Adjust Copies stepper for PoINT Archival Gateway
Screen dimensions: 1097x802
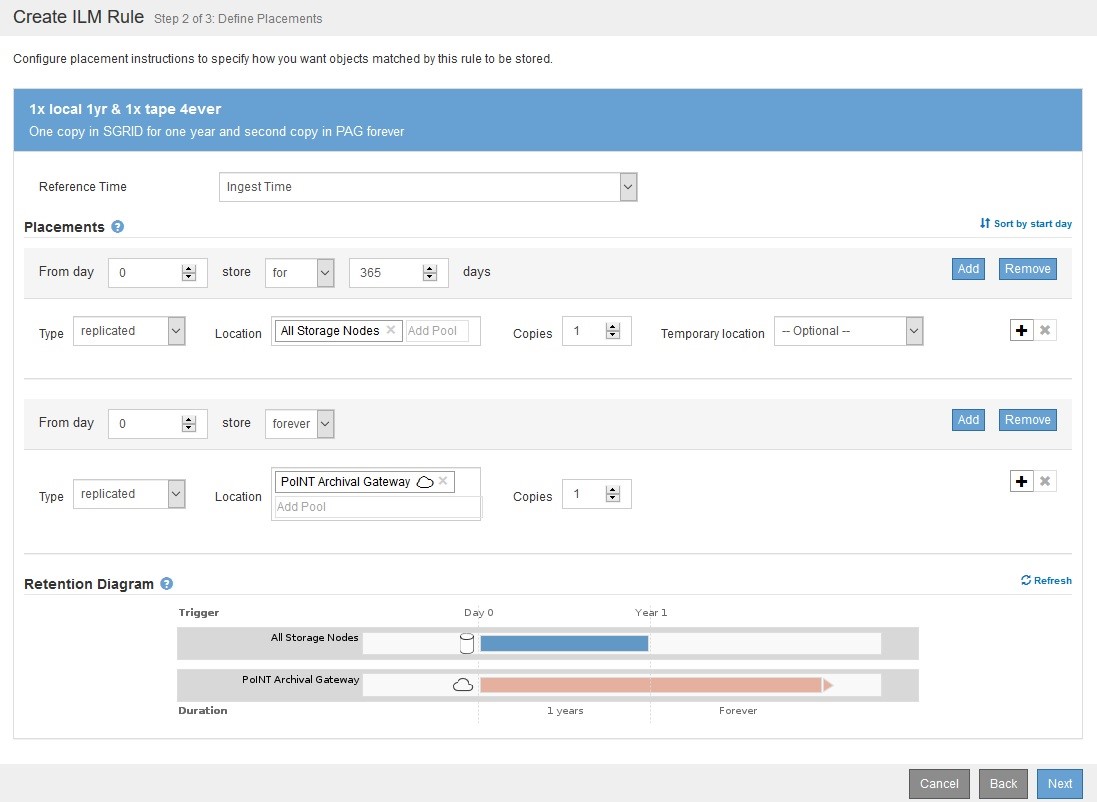pyautogui.click(x=613, y=494)
